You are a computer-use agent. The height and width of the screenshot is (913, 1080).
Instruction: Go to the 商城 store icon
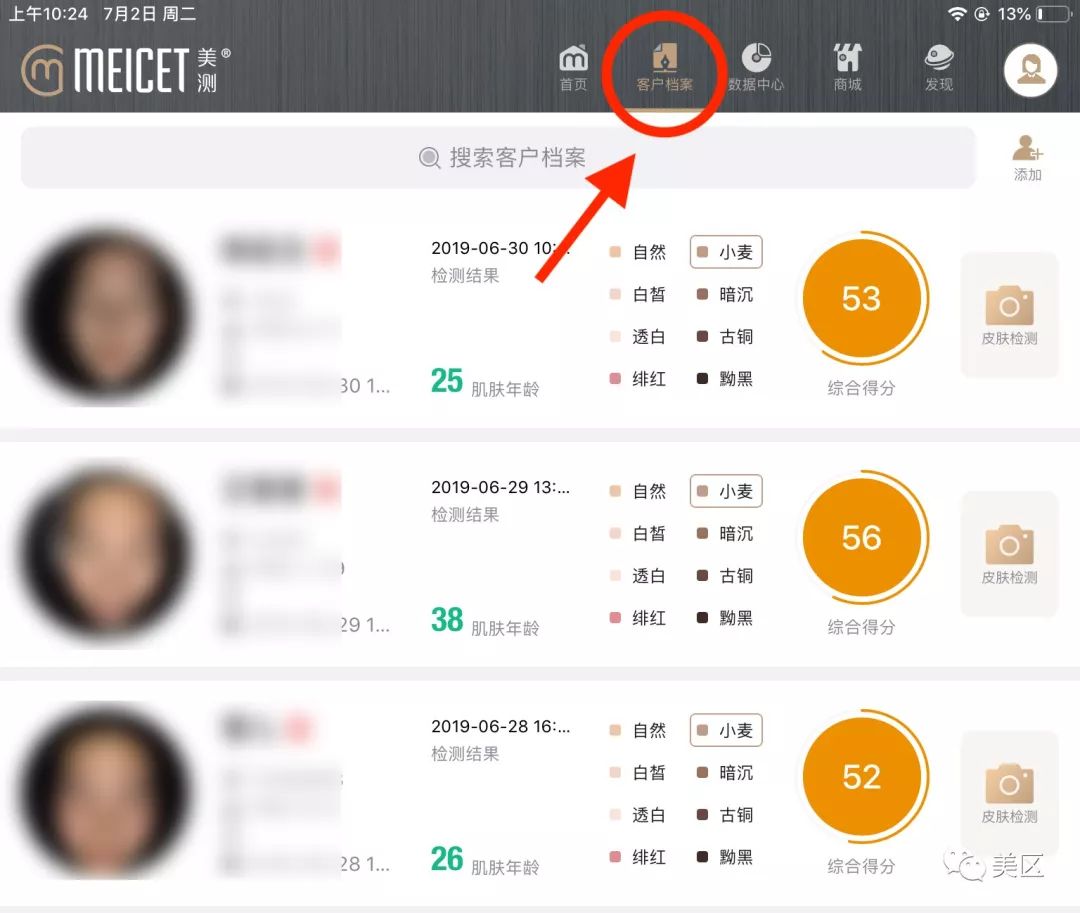[x=847, y=68]
